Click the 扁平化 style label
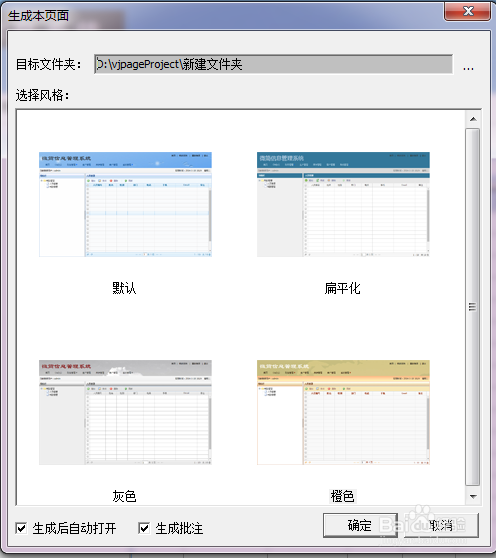This screenshot has height=558, width=496. [342, 288]
